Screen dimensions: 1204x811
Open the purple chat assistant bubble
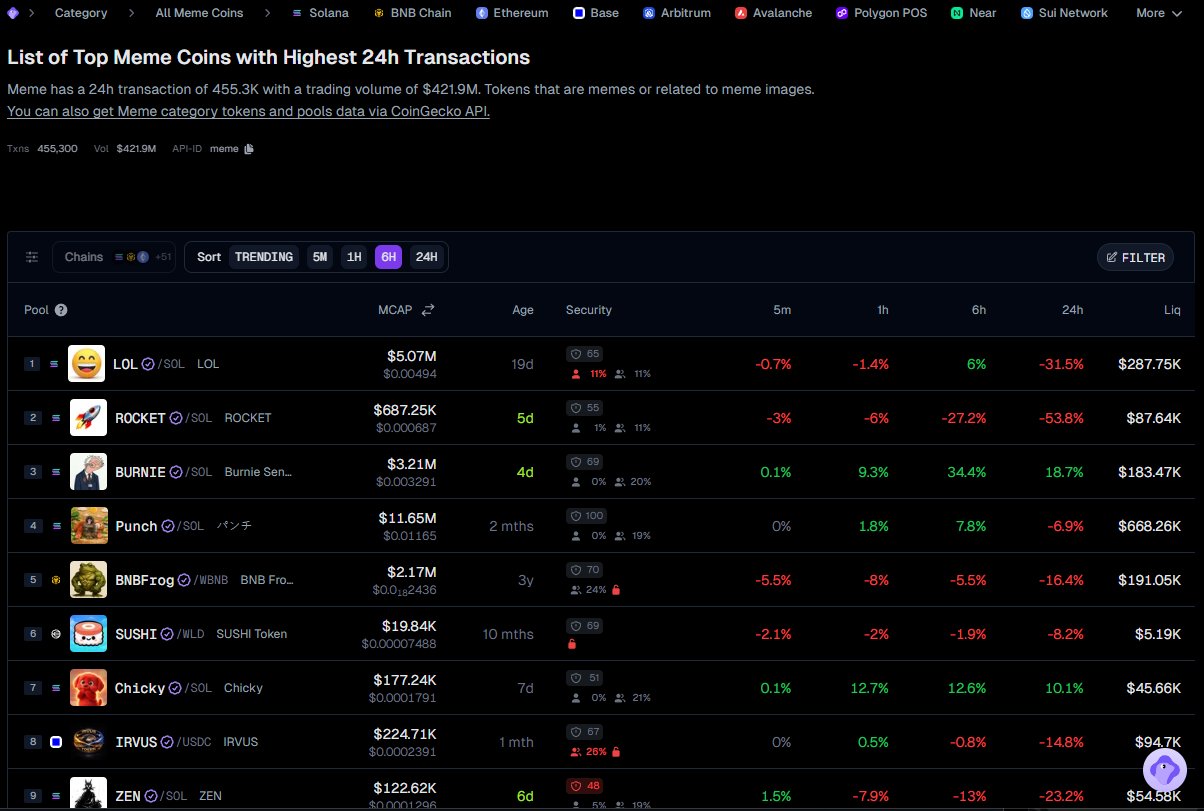pos(1164,770)
